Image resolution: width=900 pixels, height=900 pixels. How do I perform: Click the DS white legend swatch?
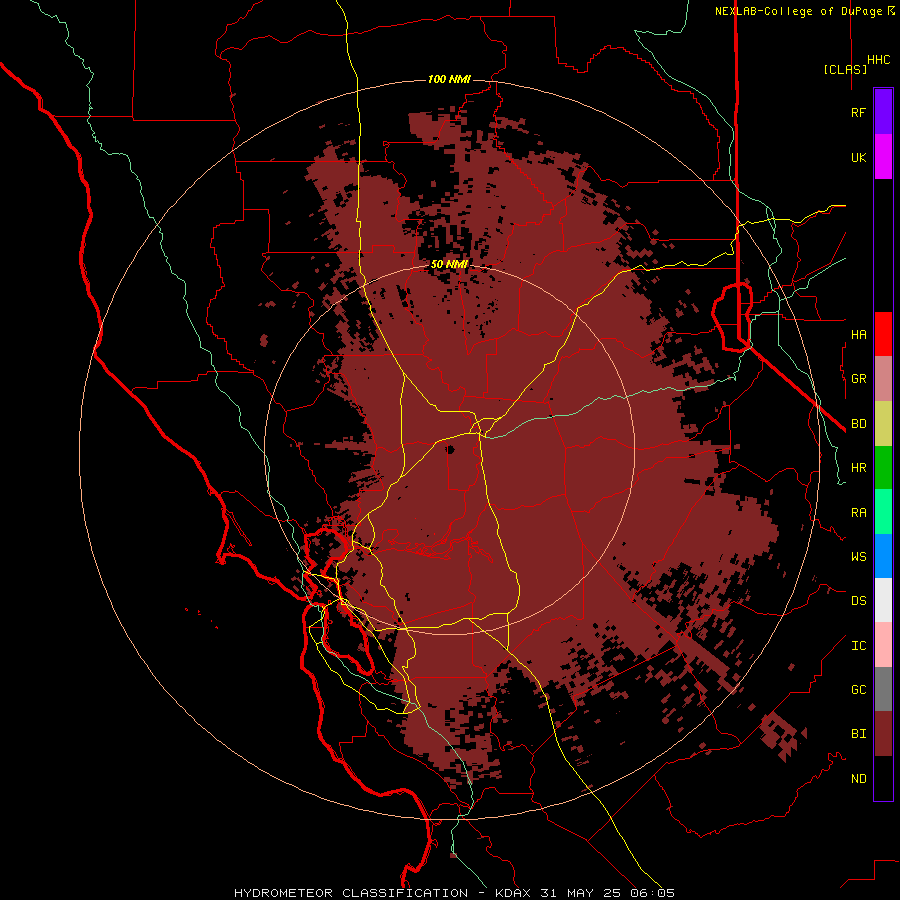pyautogui.click(x=883, y=600)
